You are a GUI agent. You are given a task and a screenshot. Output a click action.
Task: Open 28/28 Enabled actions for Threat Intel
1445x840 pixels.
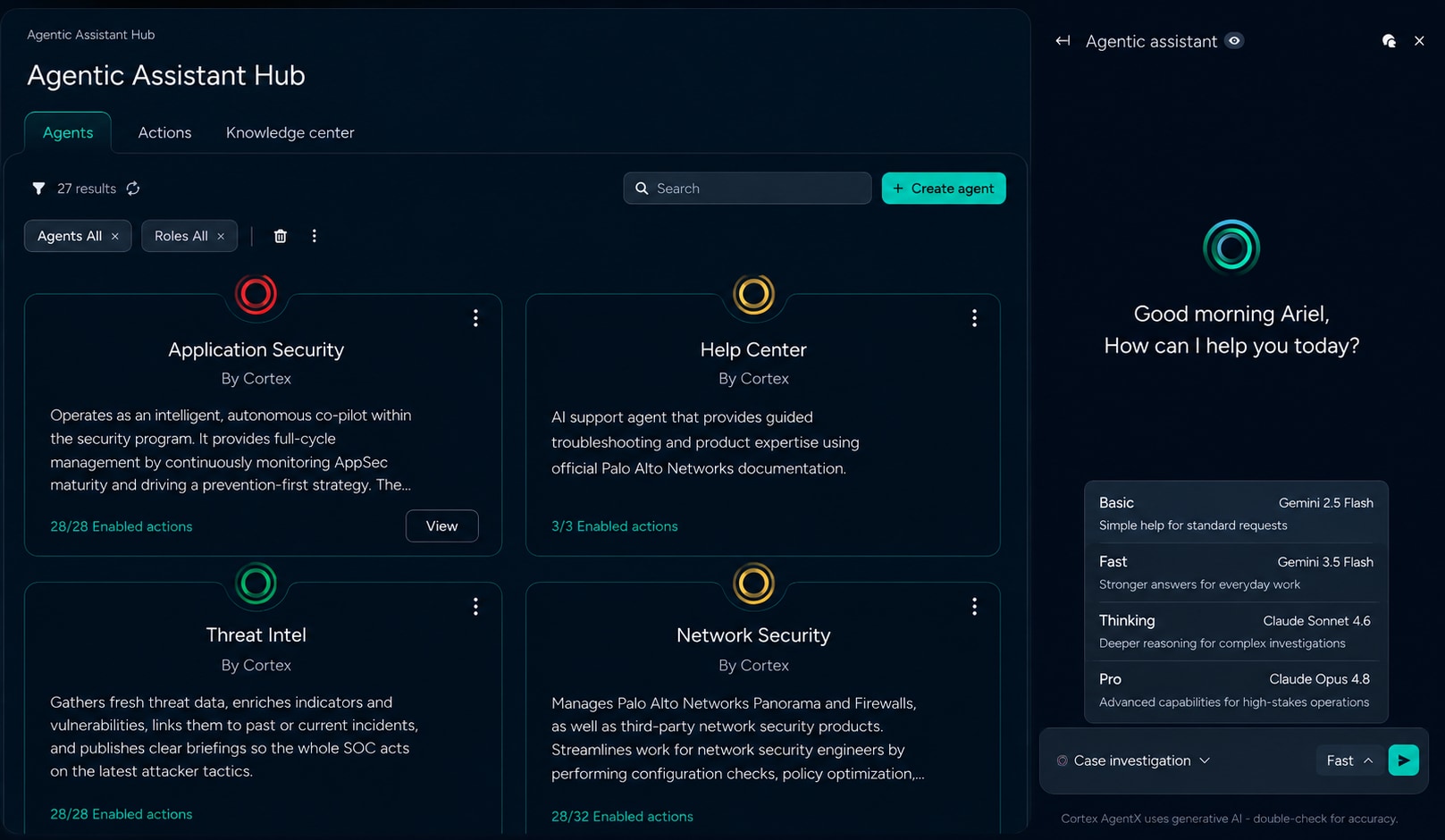(x=122, y=814)
